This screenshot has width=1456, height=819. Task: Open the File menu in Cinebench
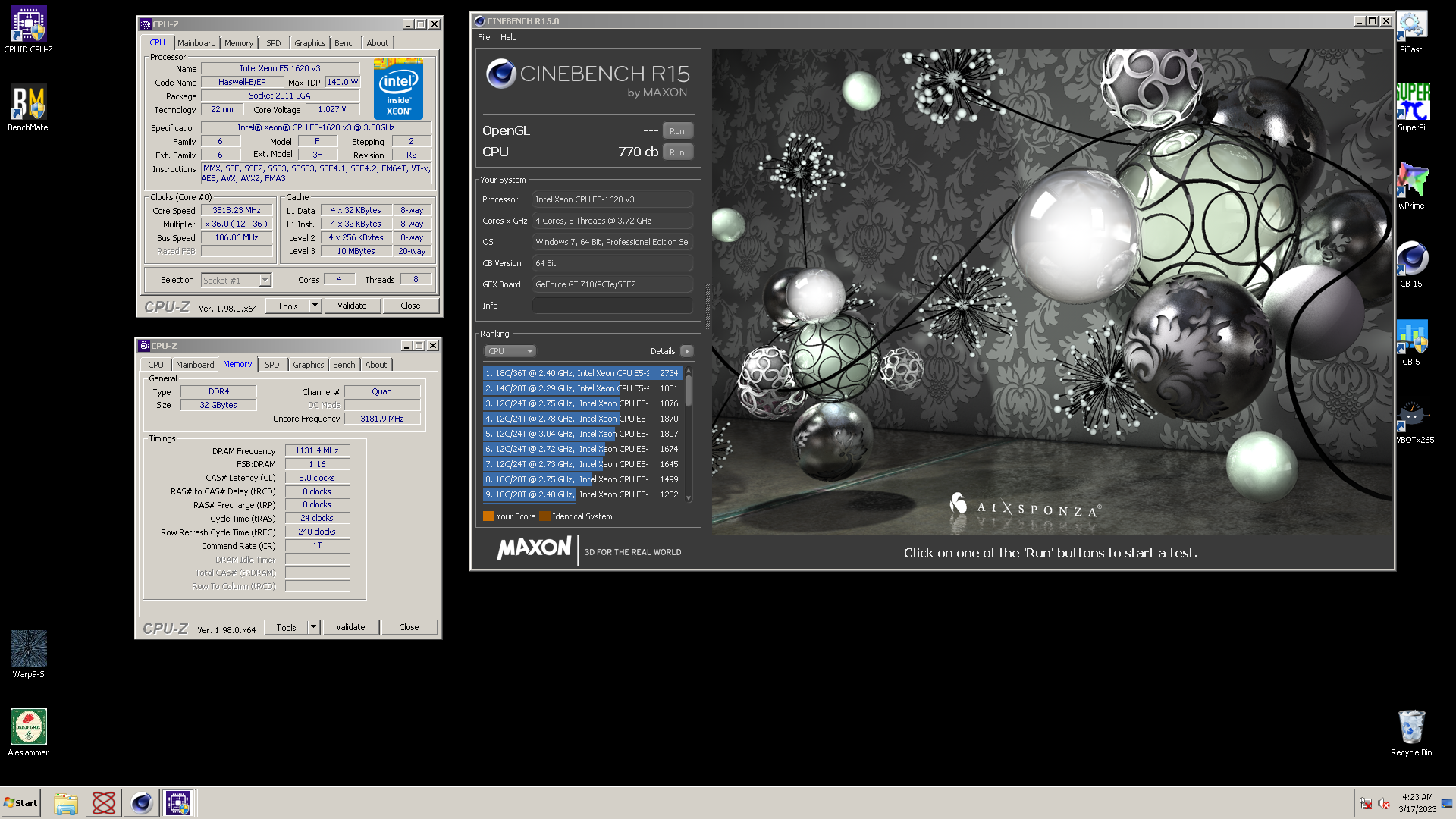(x=484, y=37)
